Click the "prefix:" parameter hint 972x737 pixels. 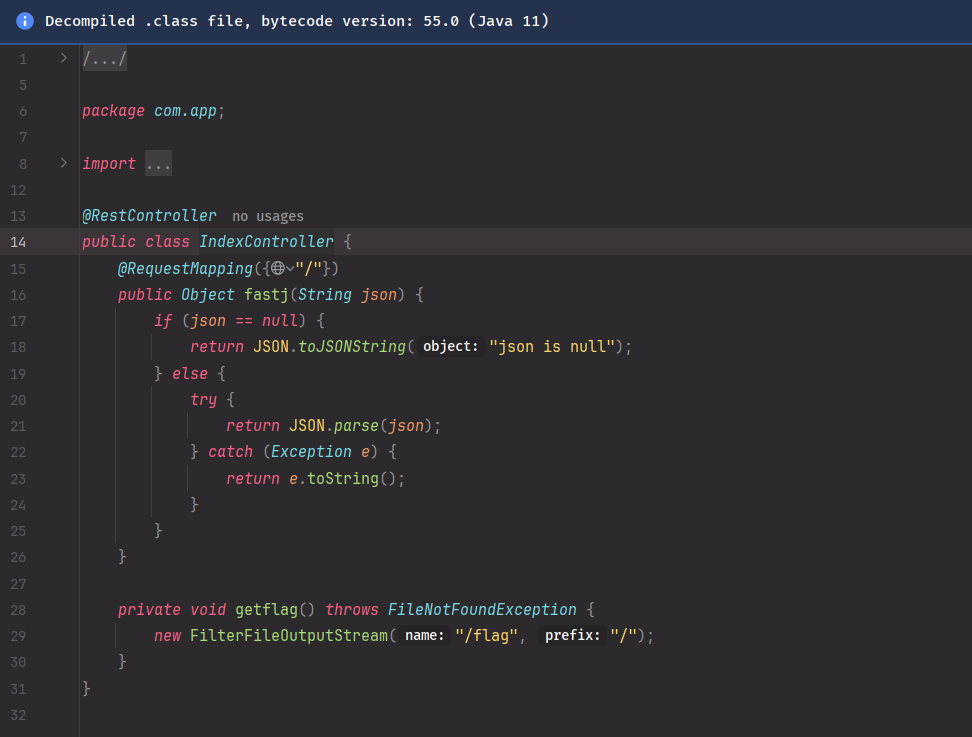tap(572, 636)
